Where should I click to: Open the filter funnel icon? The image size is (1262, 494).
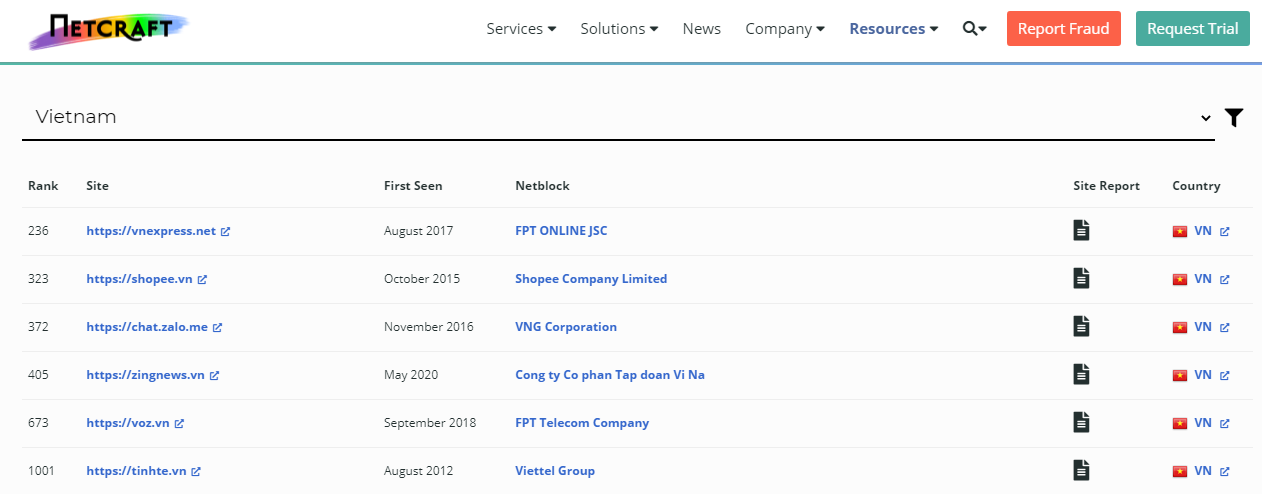pyautogui.click(x=1234, y=118)
